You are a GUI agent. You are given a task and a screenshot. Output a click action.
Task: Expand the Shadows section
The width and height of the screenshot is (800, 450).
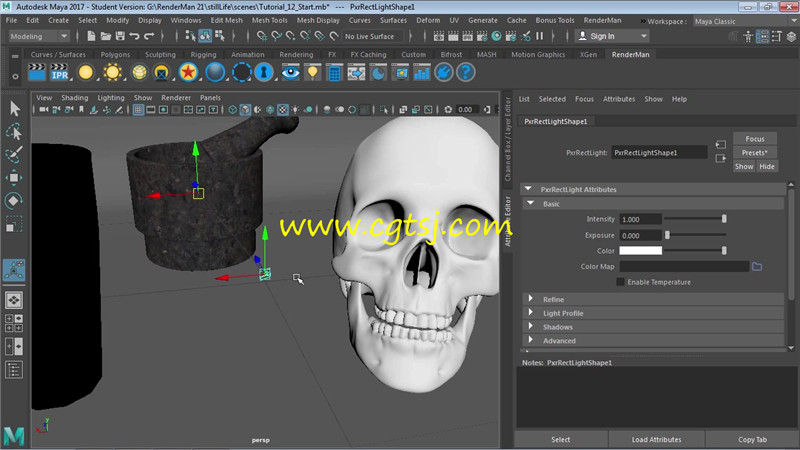pos(531,326)
